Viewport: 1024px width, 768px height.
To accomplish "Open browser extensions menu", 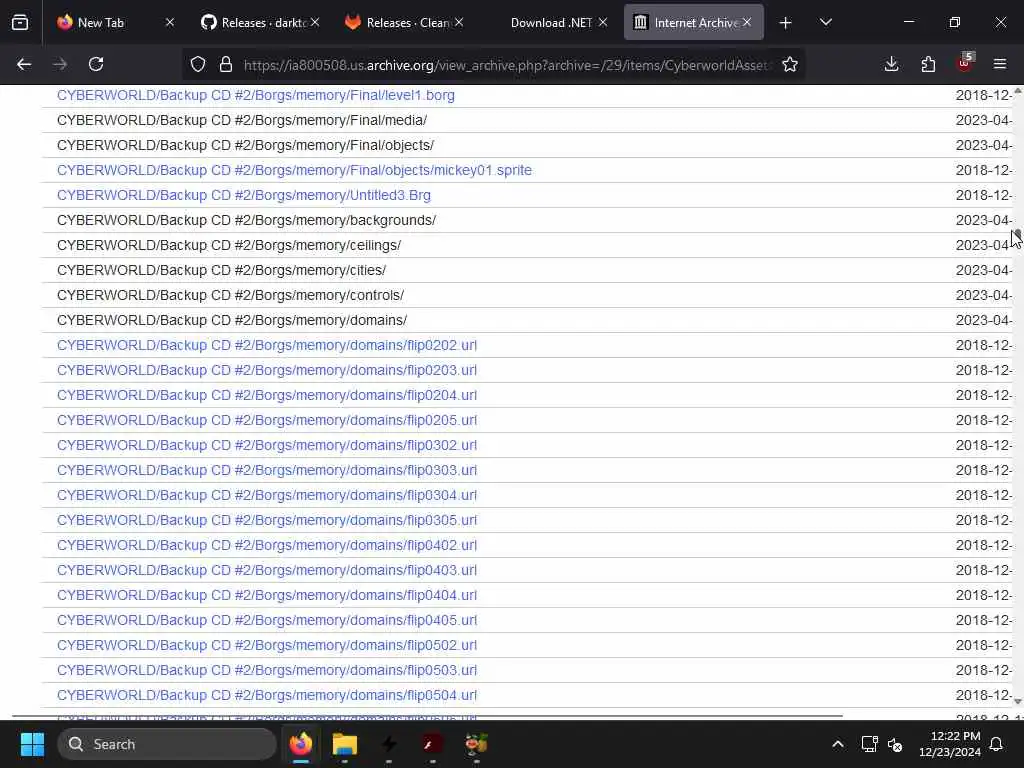I will click(x=928, y=64).
